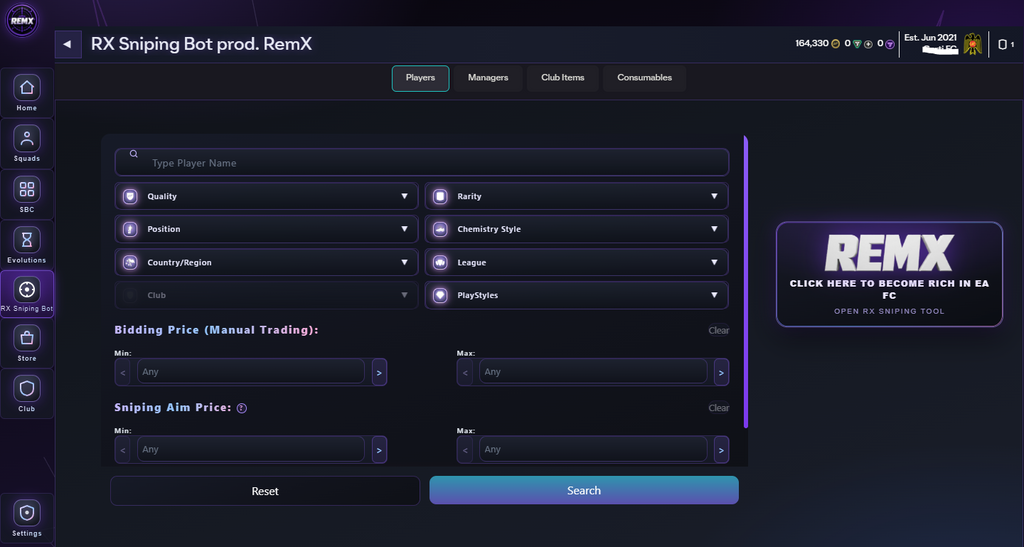Decrease Bidding Price Min value
Image resolution: width=1024 pixels, height=547 pixels.
click(123, 372)
